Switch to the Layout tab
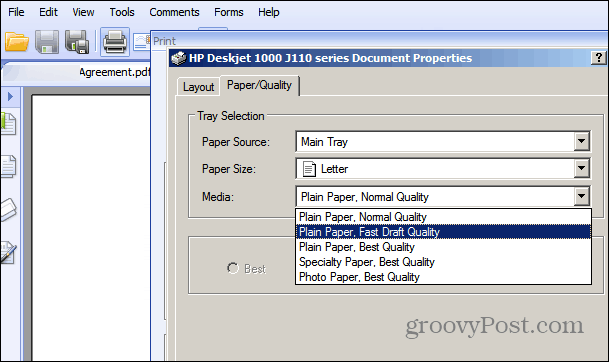Viewport: 609px width, 362px height. click(x=198, y=87)
